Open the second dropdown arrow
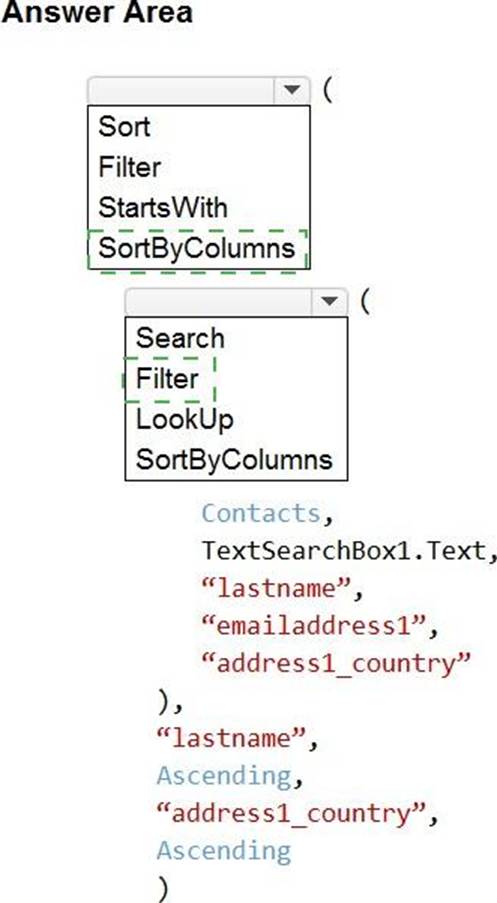 point(329,301)
